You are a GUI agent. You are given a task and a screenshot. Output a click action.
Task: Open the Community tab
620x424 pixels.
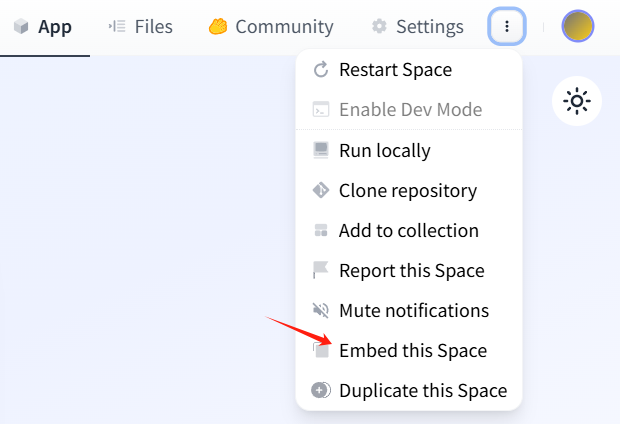coord(271,27)
